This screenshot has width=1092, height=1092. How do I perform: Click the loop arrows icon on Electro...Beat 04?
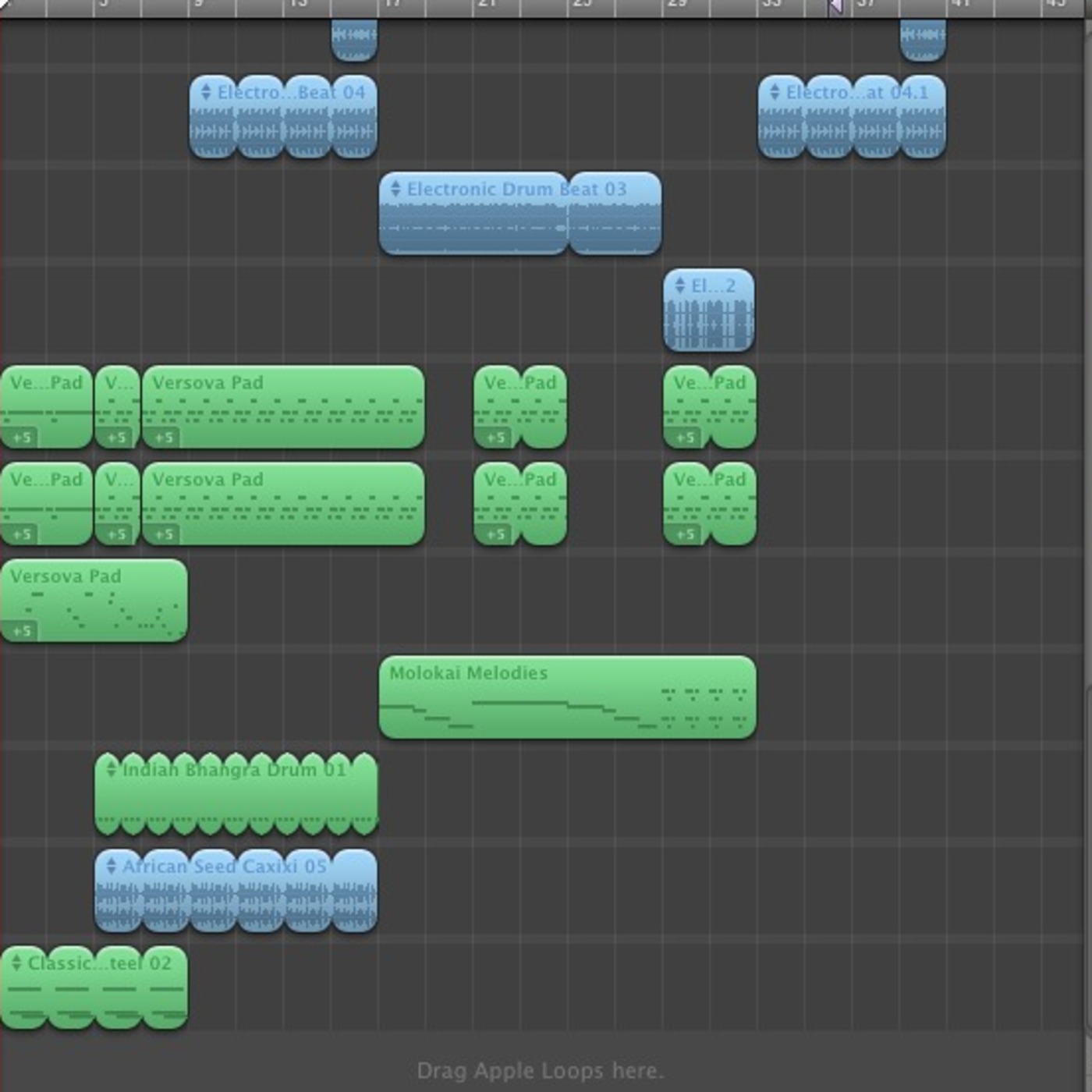206,92
